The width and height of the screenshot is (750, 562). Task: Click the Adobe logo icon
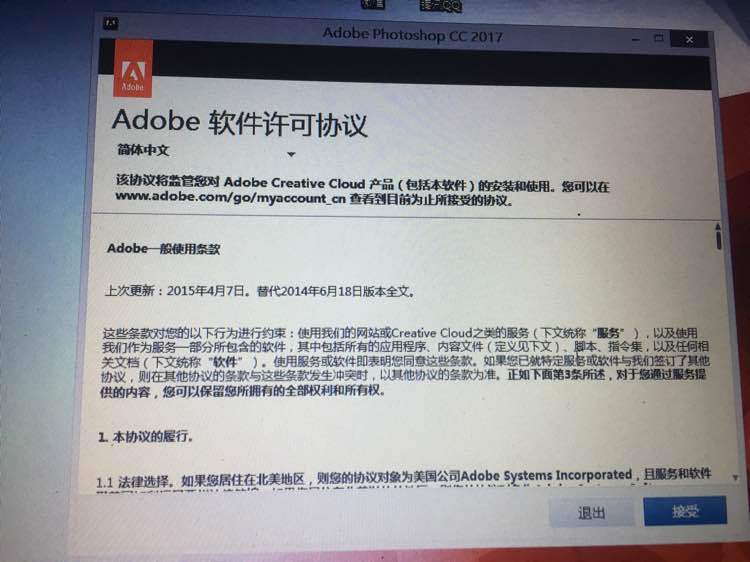[x=133, y=69]
